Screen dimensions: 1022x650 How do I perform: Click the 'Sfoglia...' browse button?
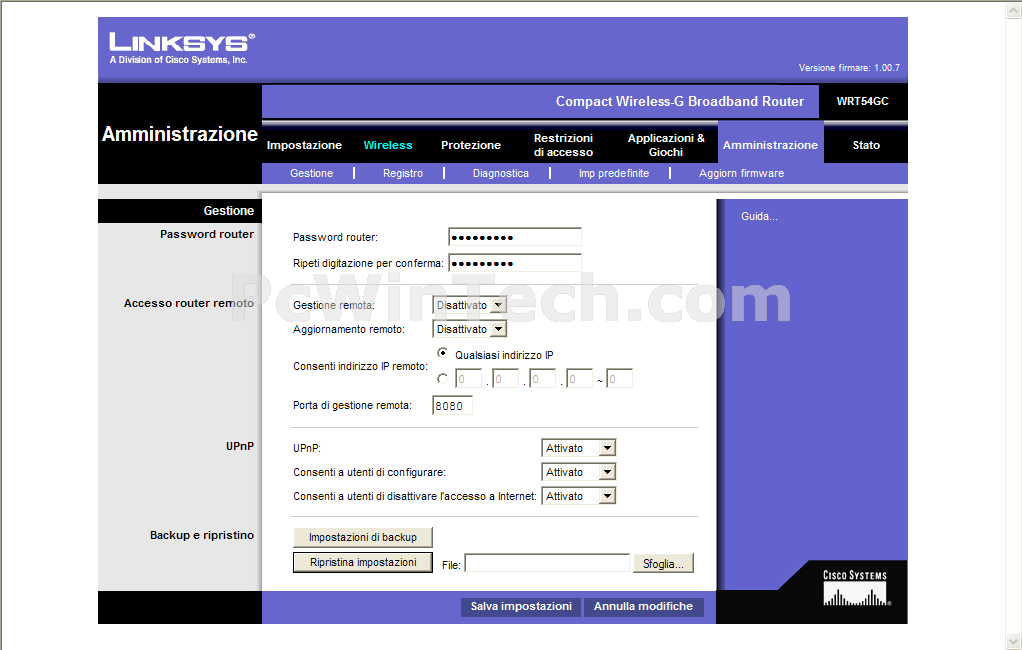point(664,563)
